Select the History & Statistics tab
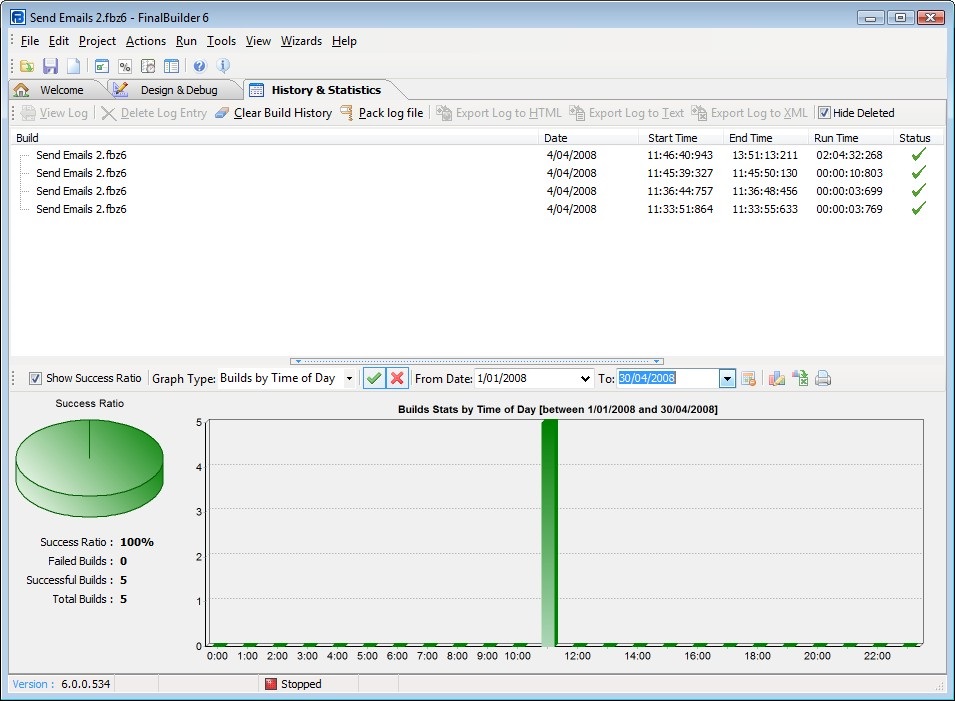 [323, 90]
